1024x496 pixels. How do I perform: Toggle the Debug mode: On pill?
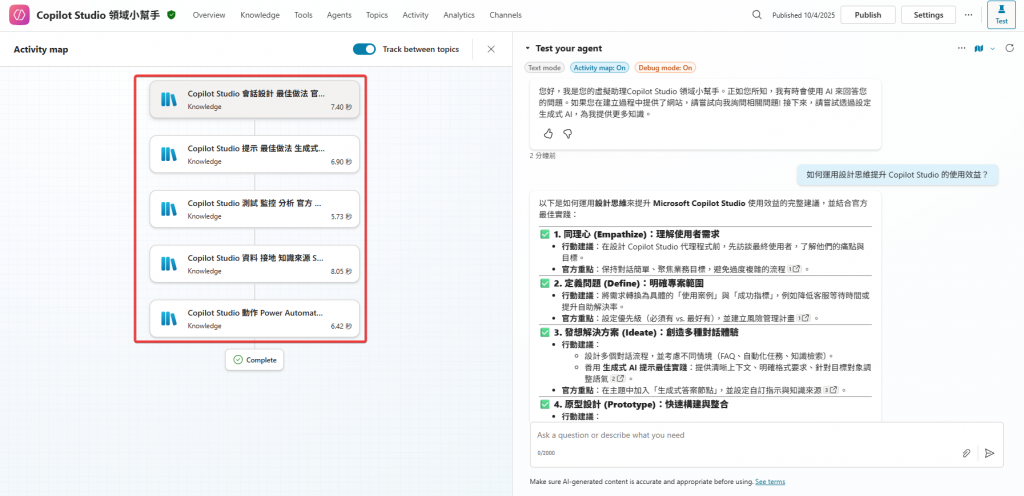[x=665, y=67]
